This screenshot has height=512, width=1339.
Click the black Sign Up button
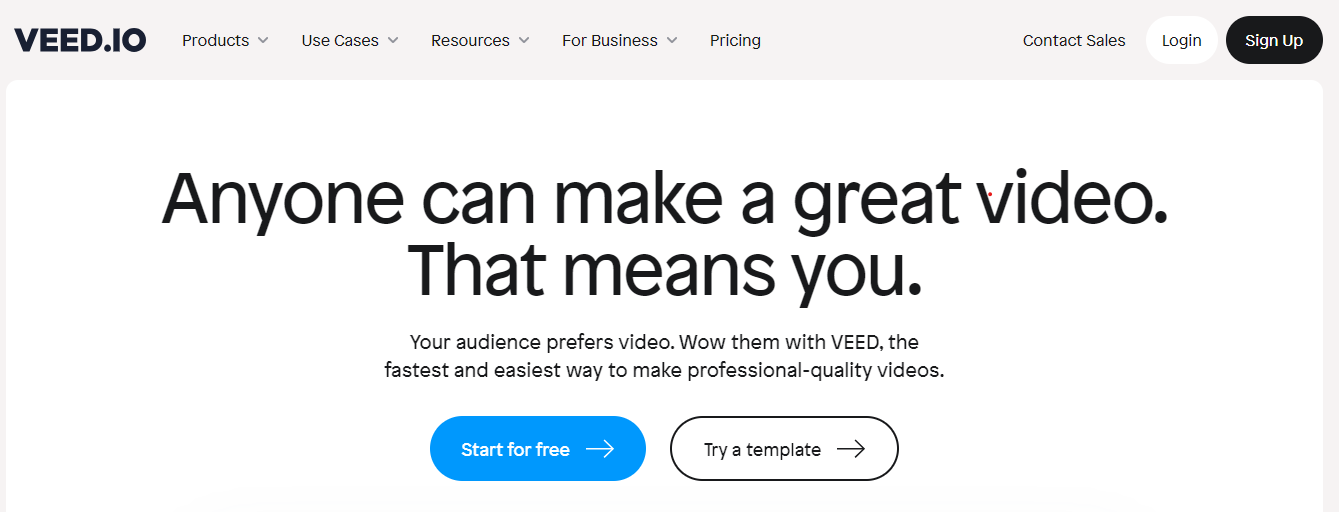[x=1274, y=40]
